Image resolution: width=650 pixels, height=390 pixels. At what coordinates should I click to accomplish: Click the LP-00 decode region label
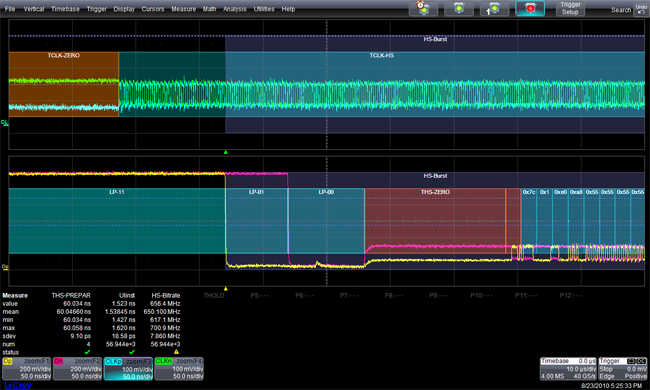[326, 192]
